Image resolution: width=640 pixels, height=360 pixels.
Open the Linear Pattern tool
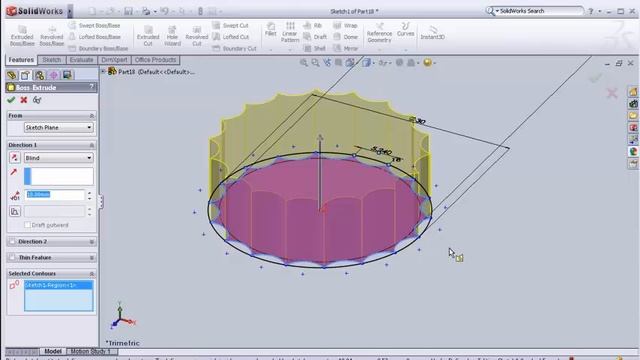pyautogui.click(x=290, y=32)
